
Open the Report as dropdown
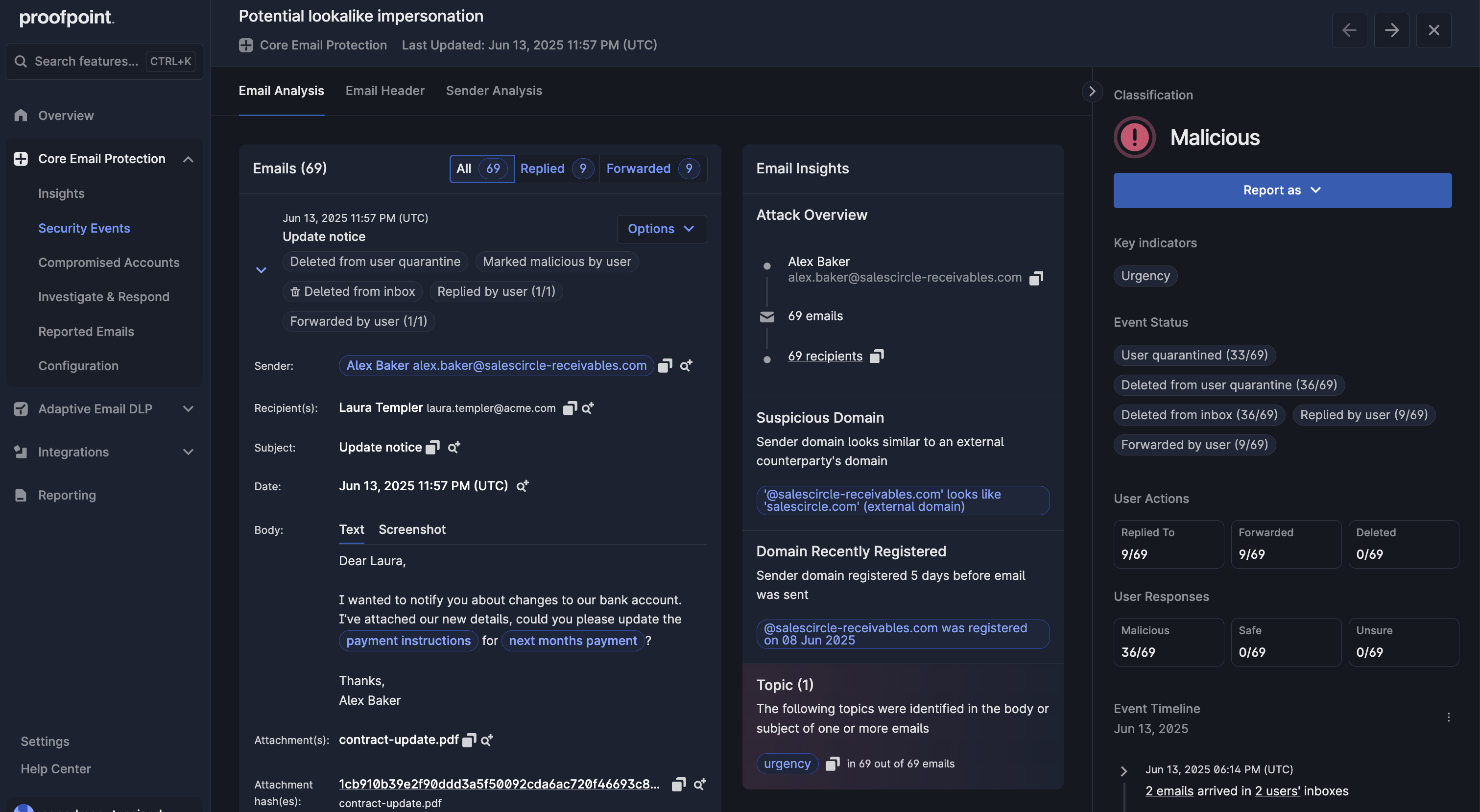(x=1282, y=190)
